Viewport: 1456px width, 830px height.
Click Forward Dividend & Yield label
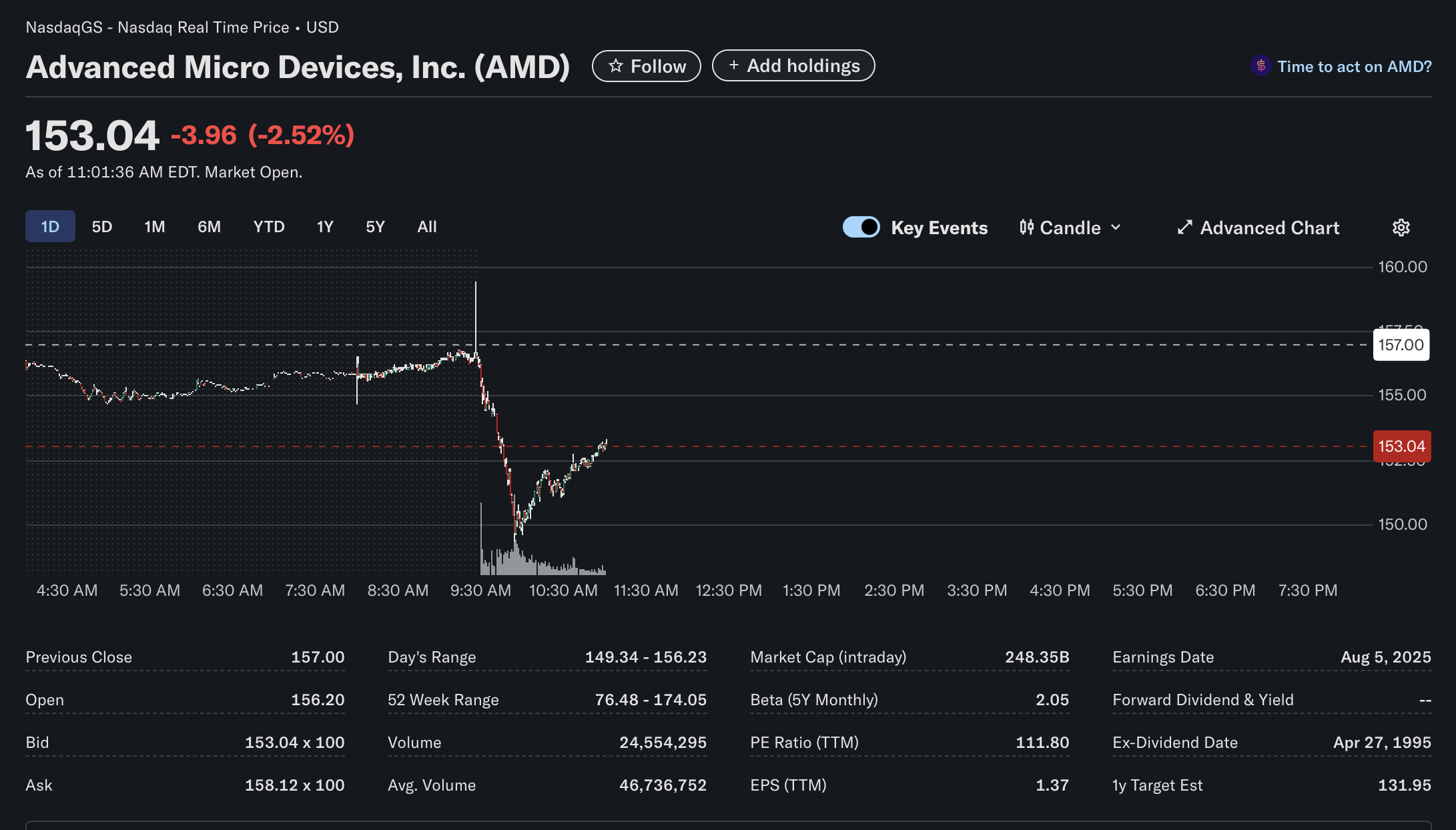point(1202,700)
